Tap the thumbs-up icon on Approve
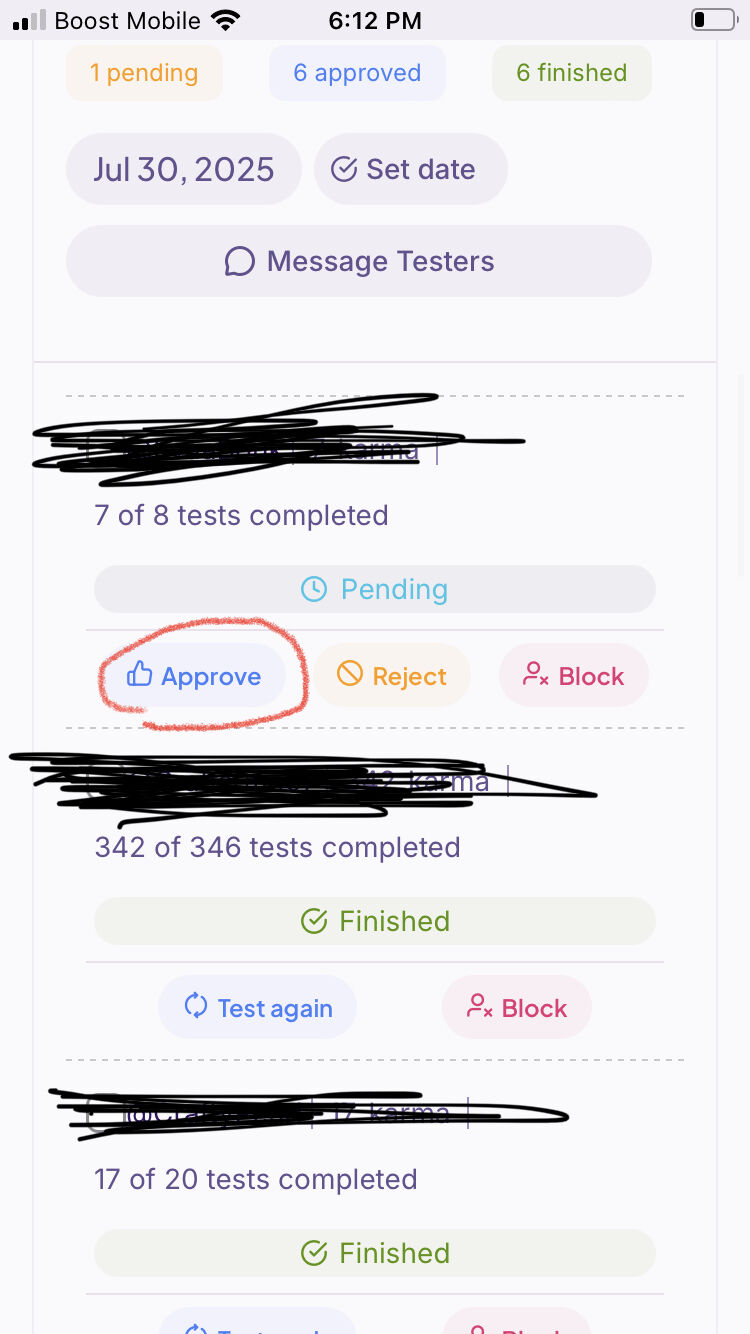Viewport: 750px width, 1334px height. tap(139, 675)
